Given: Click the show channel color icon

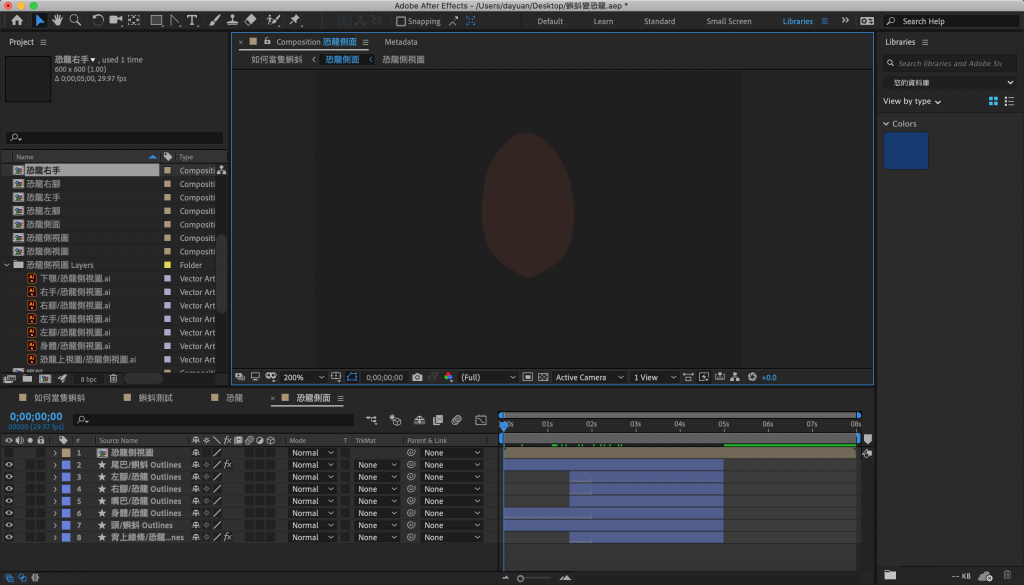Looking at the screenshot, I should coord(448,377).
